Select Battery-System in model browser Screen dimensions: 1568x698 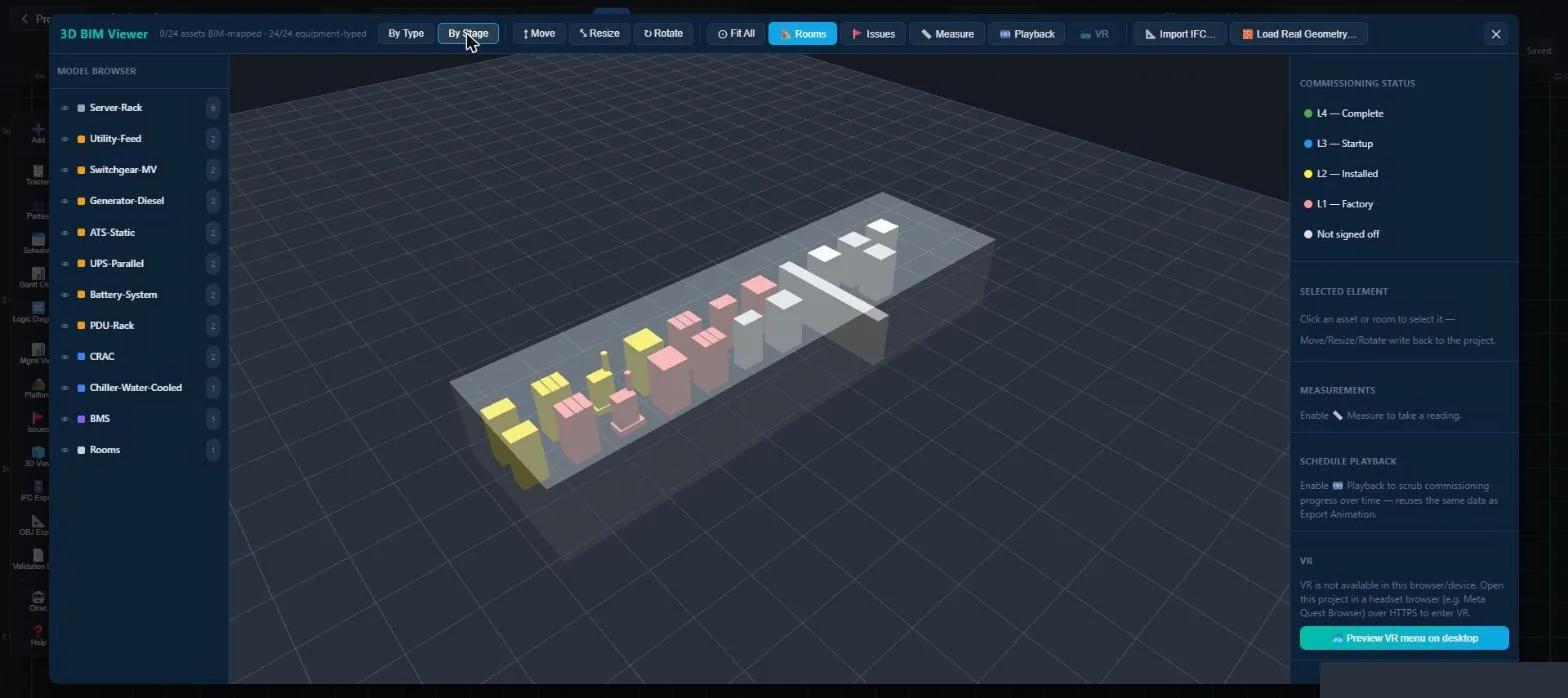123,295
